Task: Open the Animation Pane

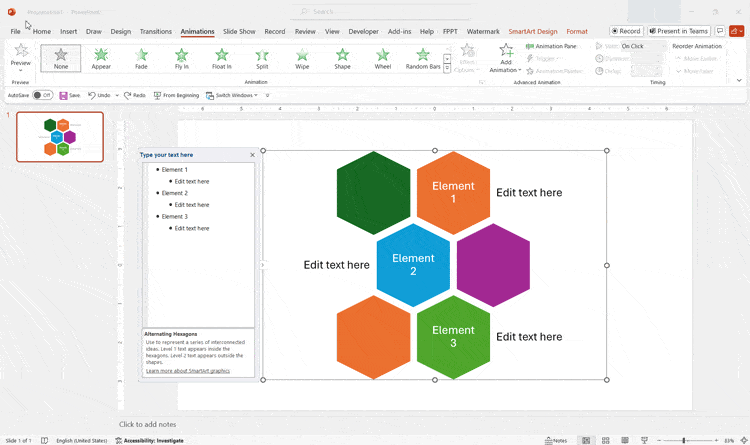Action: click(551, 46)
